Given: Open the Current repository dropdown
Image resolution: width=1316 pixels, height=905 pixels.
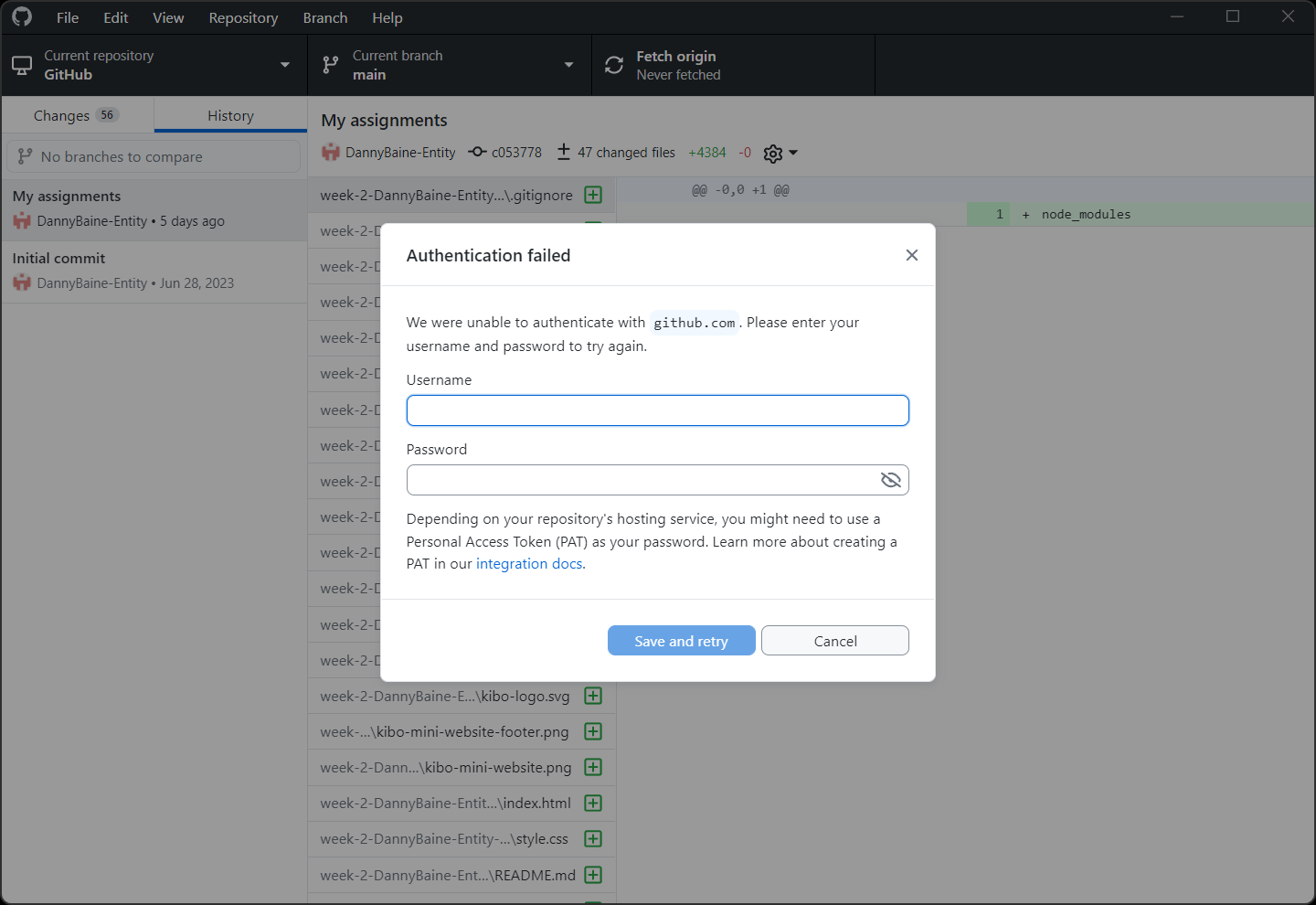Looking at the screenshot, I should tap(284, 65).
